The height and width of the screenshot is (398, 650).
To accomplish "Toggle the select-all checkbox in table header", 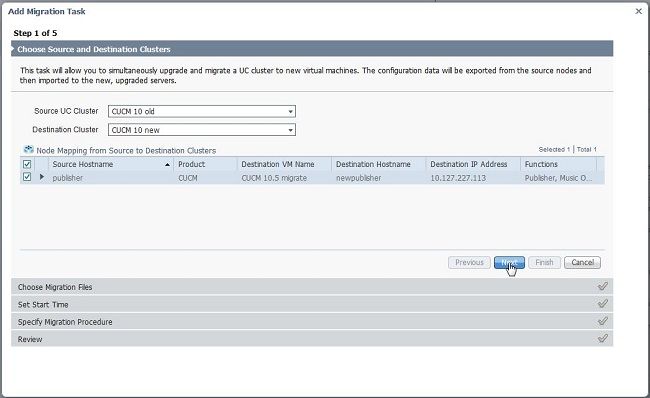I will pos(27,164).
